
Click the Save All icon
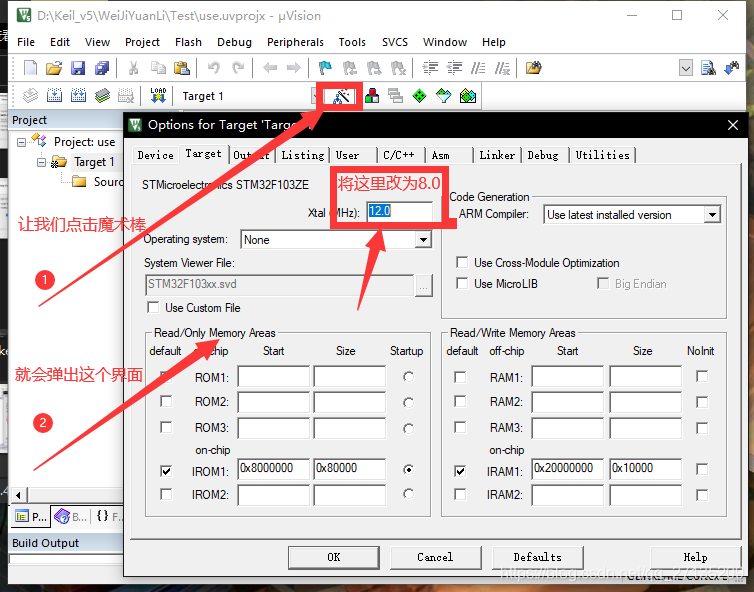102,68
